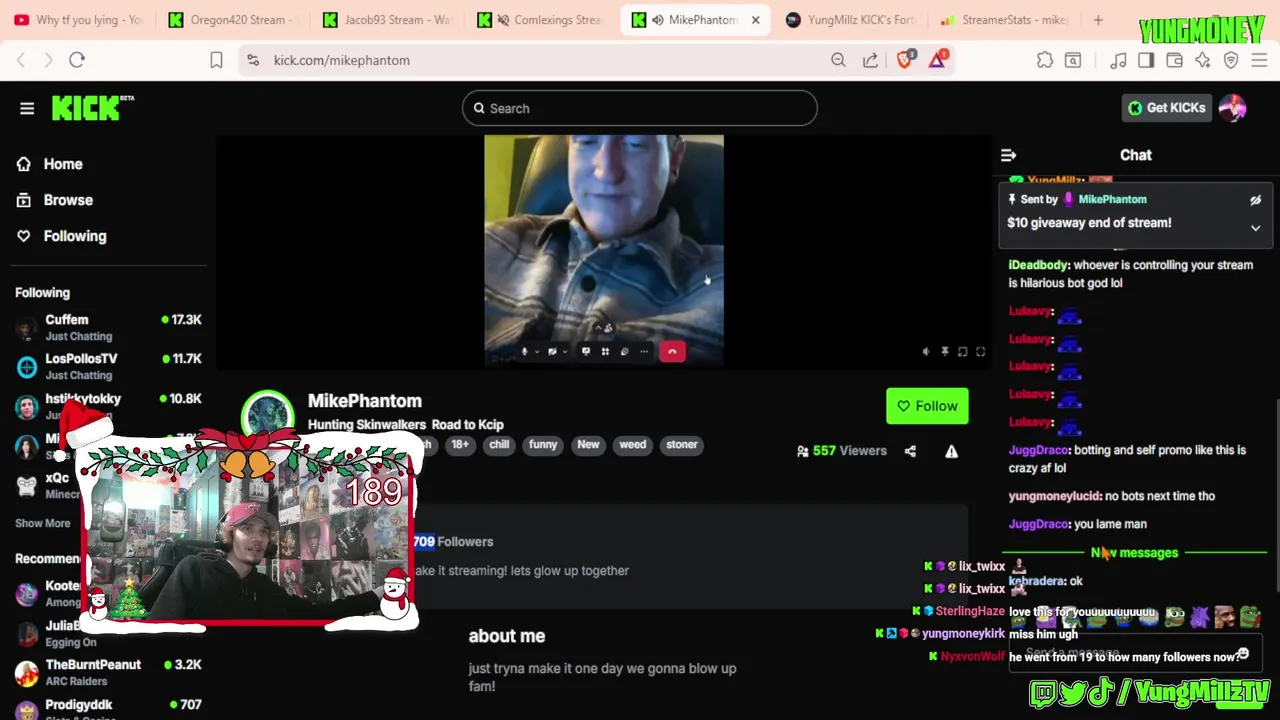The height and width of the screenshot is (720, 1280).
Task: Switch to the Why tf you lying tab
Action: point(80,20)
